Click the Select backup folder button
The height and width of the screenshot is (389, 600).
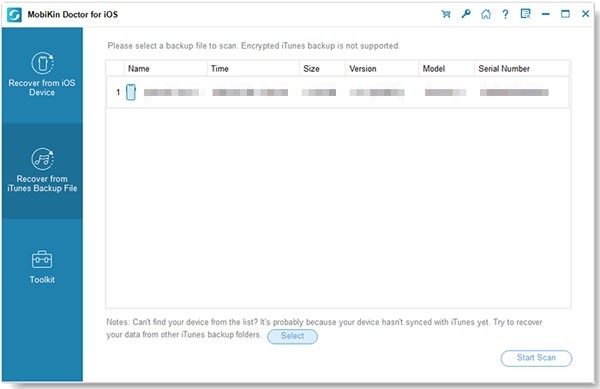point(292,336)
